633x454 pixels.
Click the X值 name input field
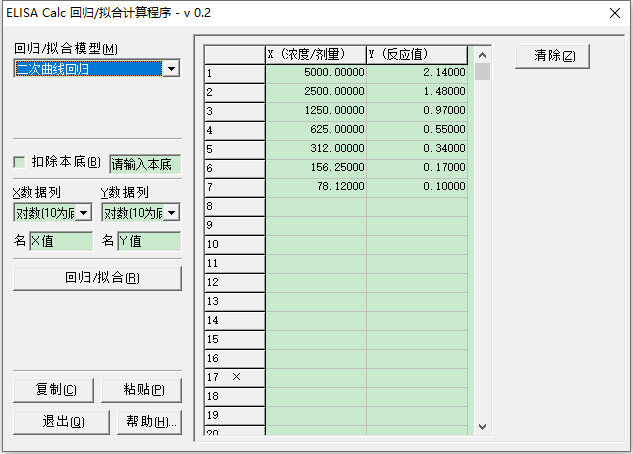coord(61,241)
